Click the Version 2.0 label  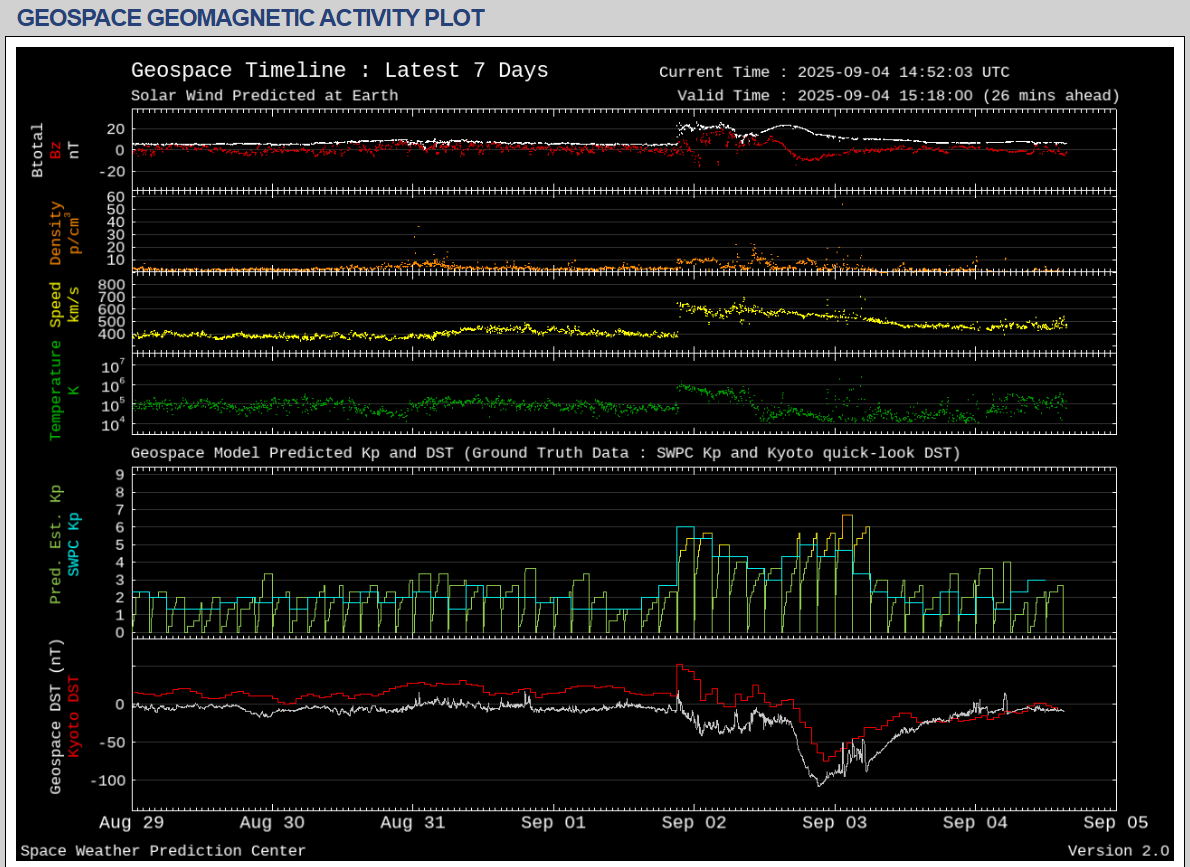[x=1117, y=851]
